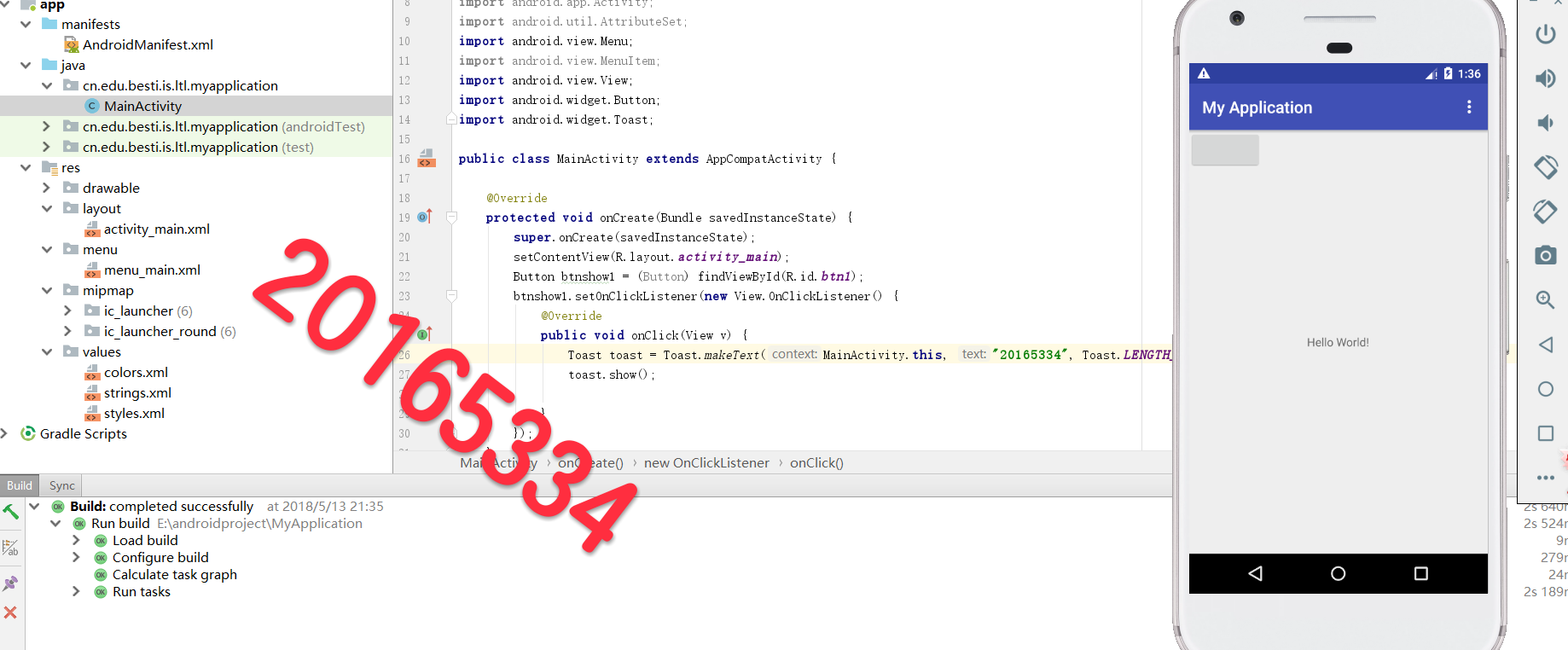This screenshot has width=1568, height=650.
Task: Click the pin tab icon in build panel
Action: [10, 583]
